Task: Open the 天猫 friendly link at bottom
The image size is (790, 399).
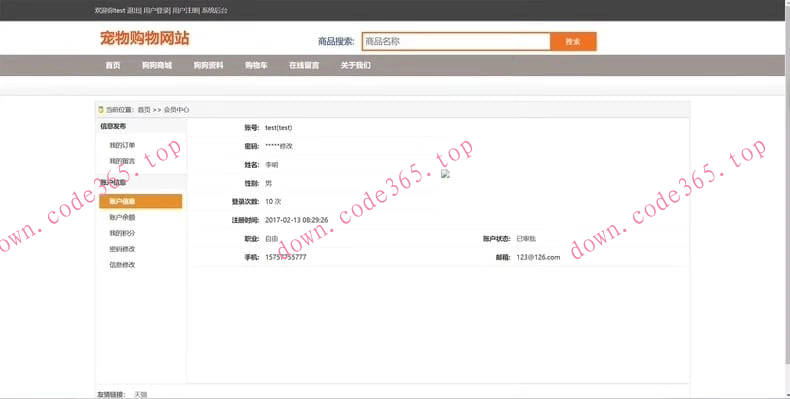Action: tap(141, 394)
